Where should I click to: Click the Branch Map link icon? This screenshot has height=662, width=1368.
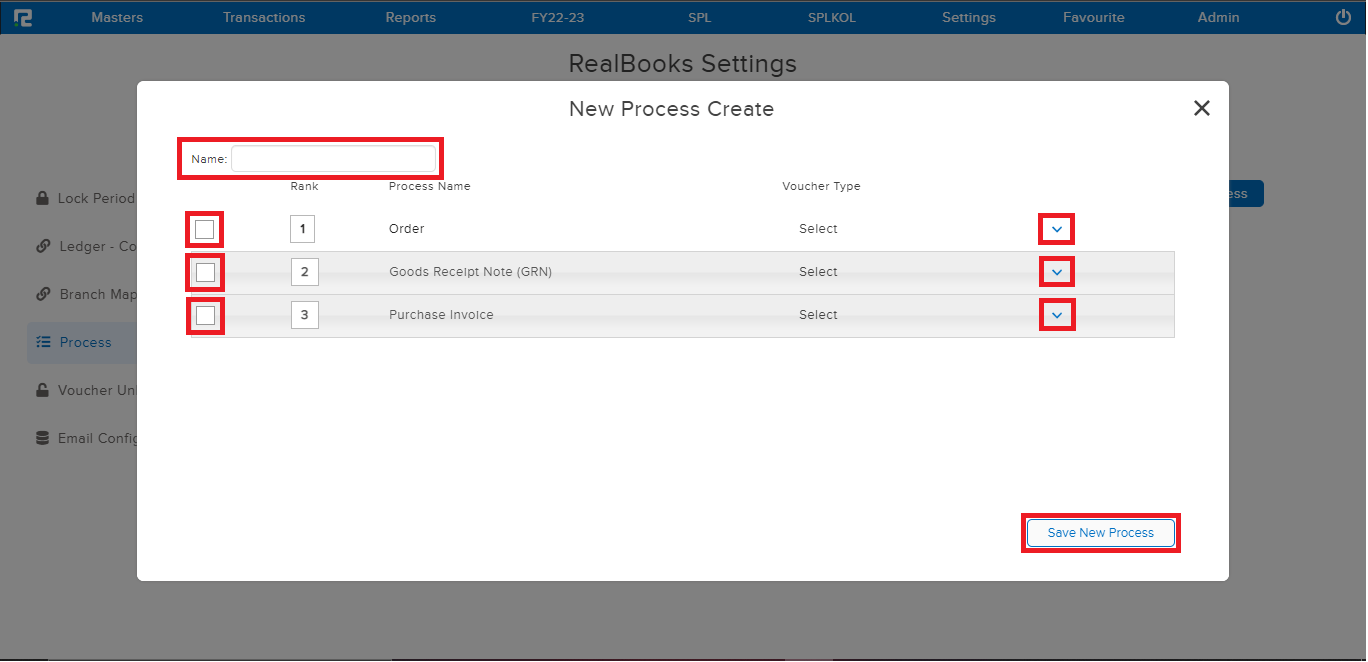pos(42,294)
